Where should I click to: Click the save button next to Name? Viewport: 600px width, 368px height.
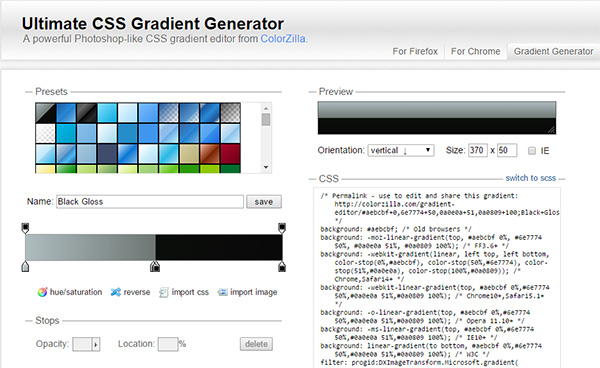[264, 202]
